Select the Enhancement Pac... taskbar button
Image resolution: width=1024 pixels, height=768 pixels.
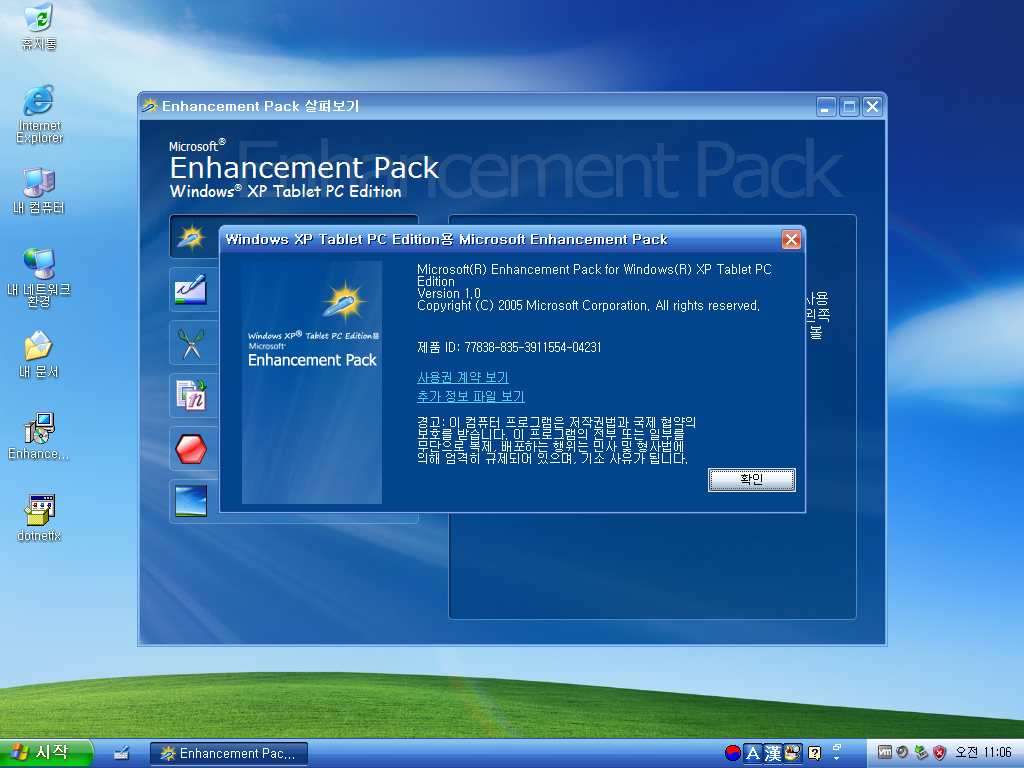tap(229, 754)
